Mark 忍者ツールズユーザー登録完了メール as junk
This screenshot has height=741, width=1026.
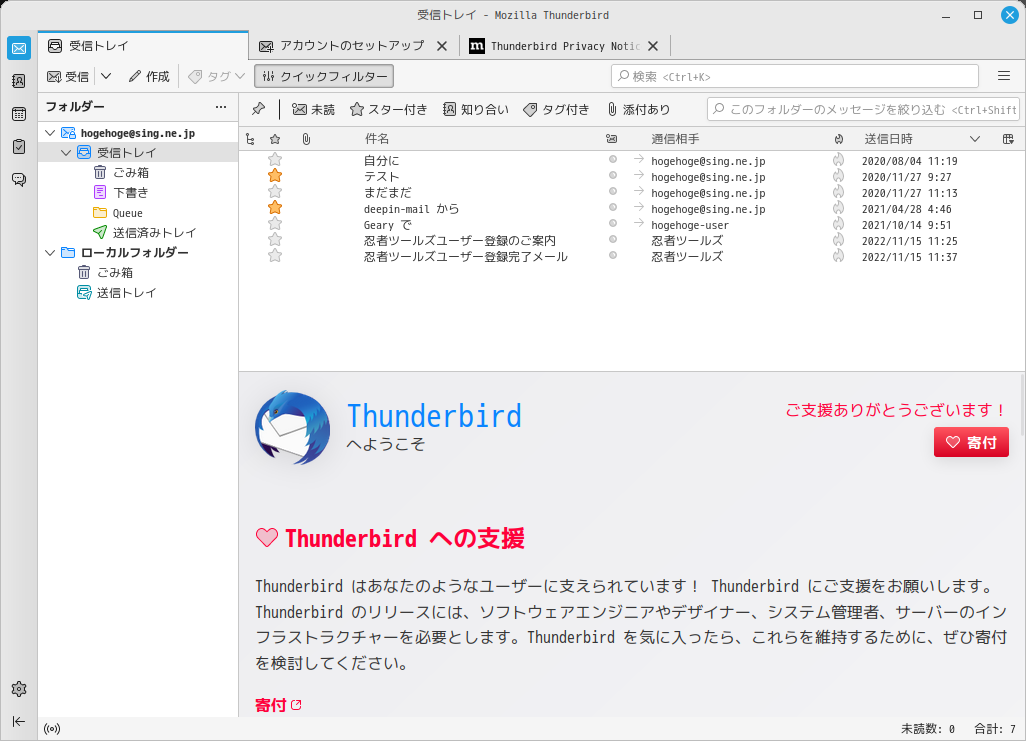point(838,256)
